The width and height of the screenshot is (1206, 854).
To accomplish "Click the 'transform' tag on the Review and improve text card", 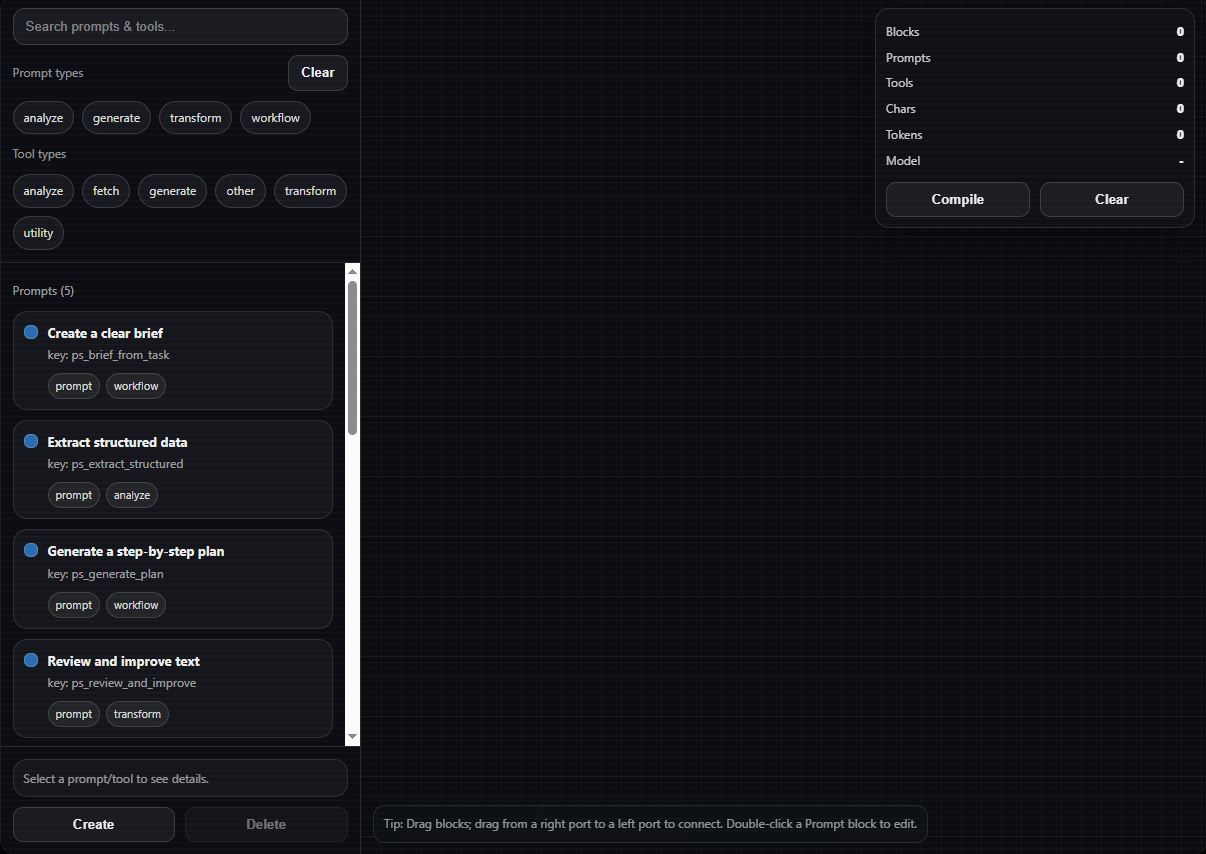I will point(136,713).
